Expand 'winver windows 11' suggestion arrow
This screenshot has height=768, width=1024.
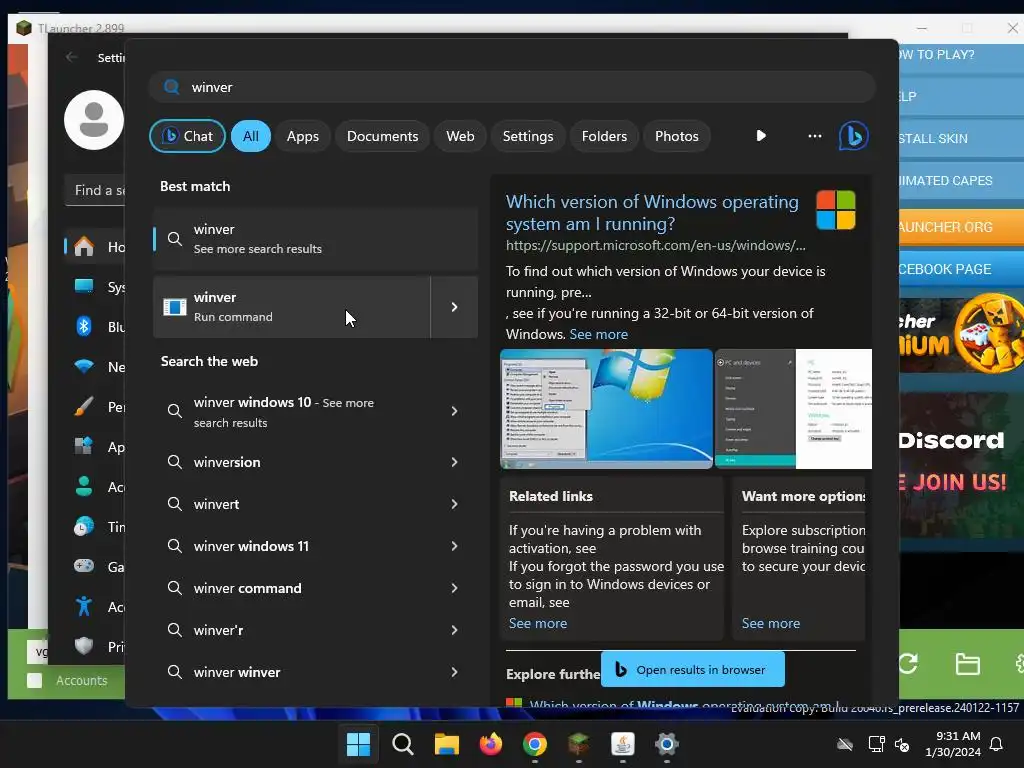click(x=455, y=546)
